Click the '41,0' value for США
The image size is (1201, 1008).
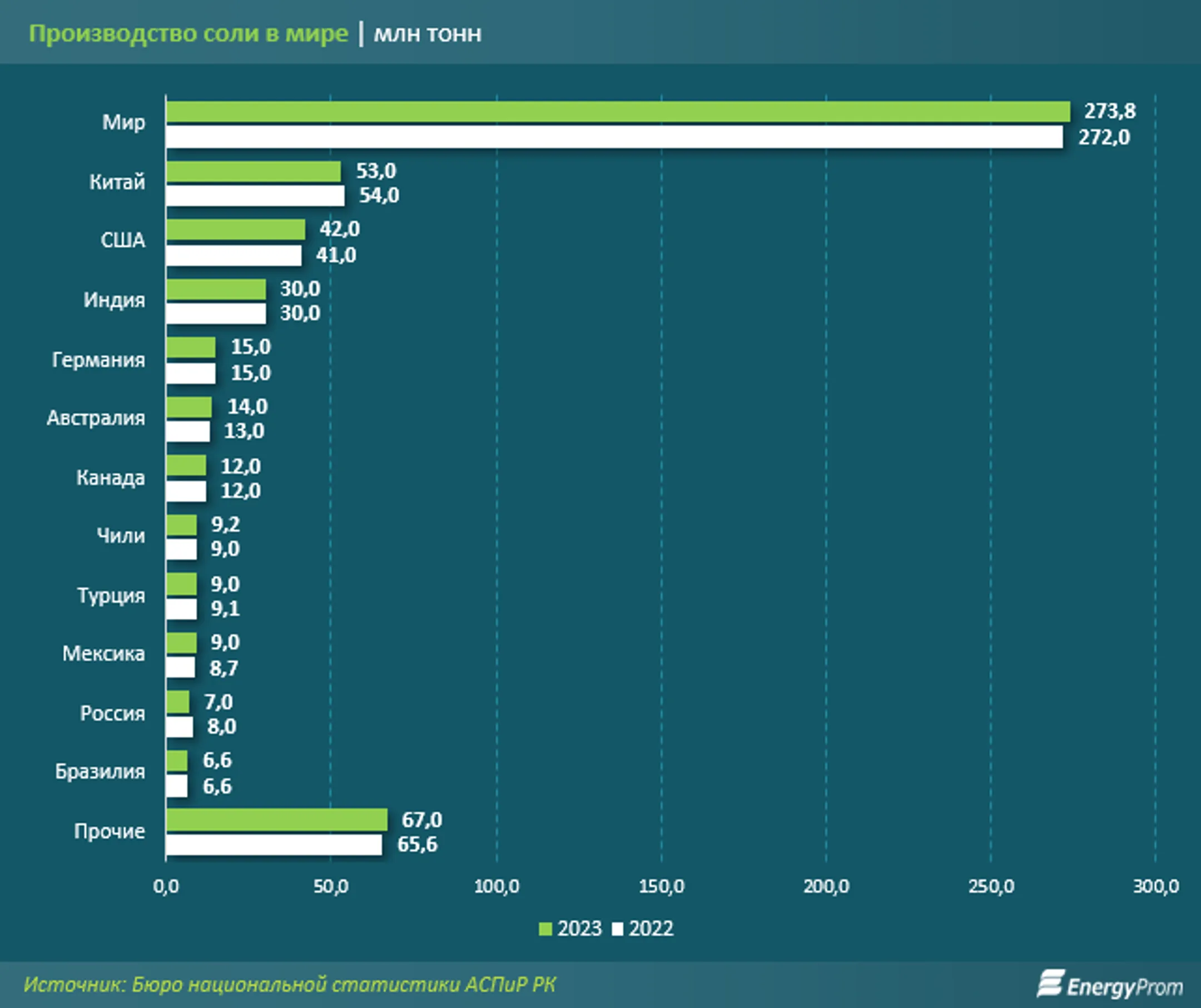coord(336,255)
